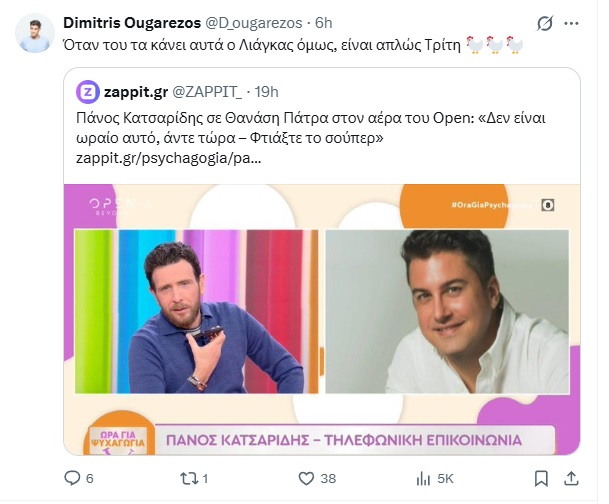This screenshot has height=504, width=609.
Task: Share the tweet via upload arrow icon
Action: point(571,478)
